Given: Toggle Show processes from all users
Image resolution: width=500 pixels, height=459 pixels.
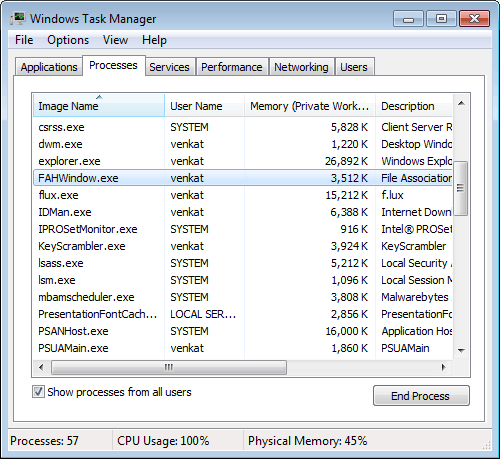Looking at the screenshot, I should point(38,392).
